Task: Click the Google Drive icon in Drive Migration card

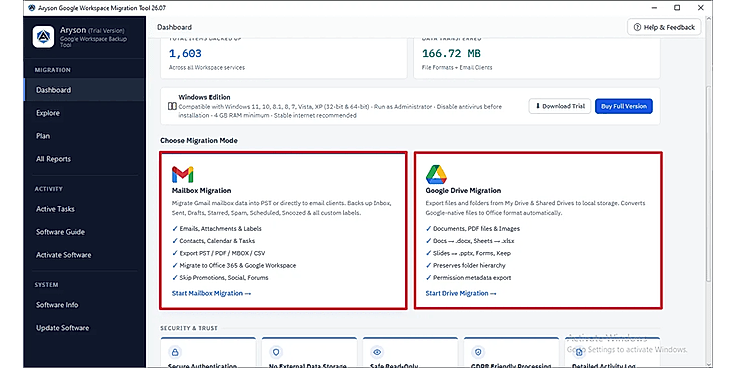Action: tap(436, 174)
